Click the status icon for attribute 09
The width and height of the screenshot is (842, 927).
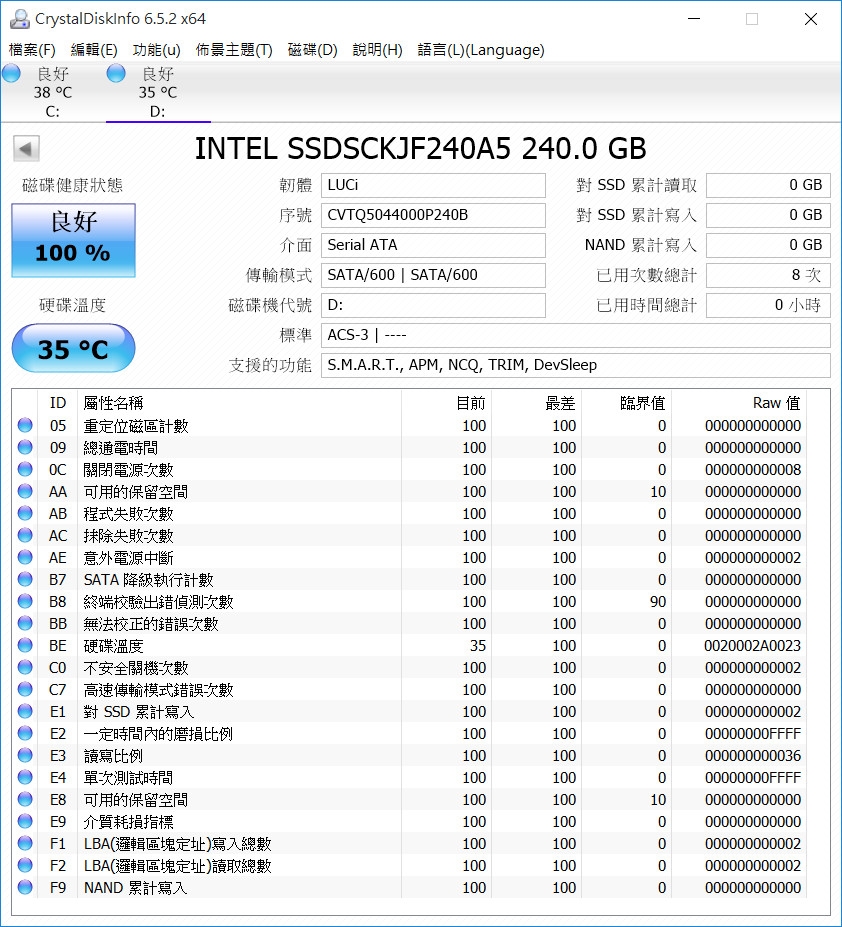[x=25, y=447]
